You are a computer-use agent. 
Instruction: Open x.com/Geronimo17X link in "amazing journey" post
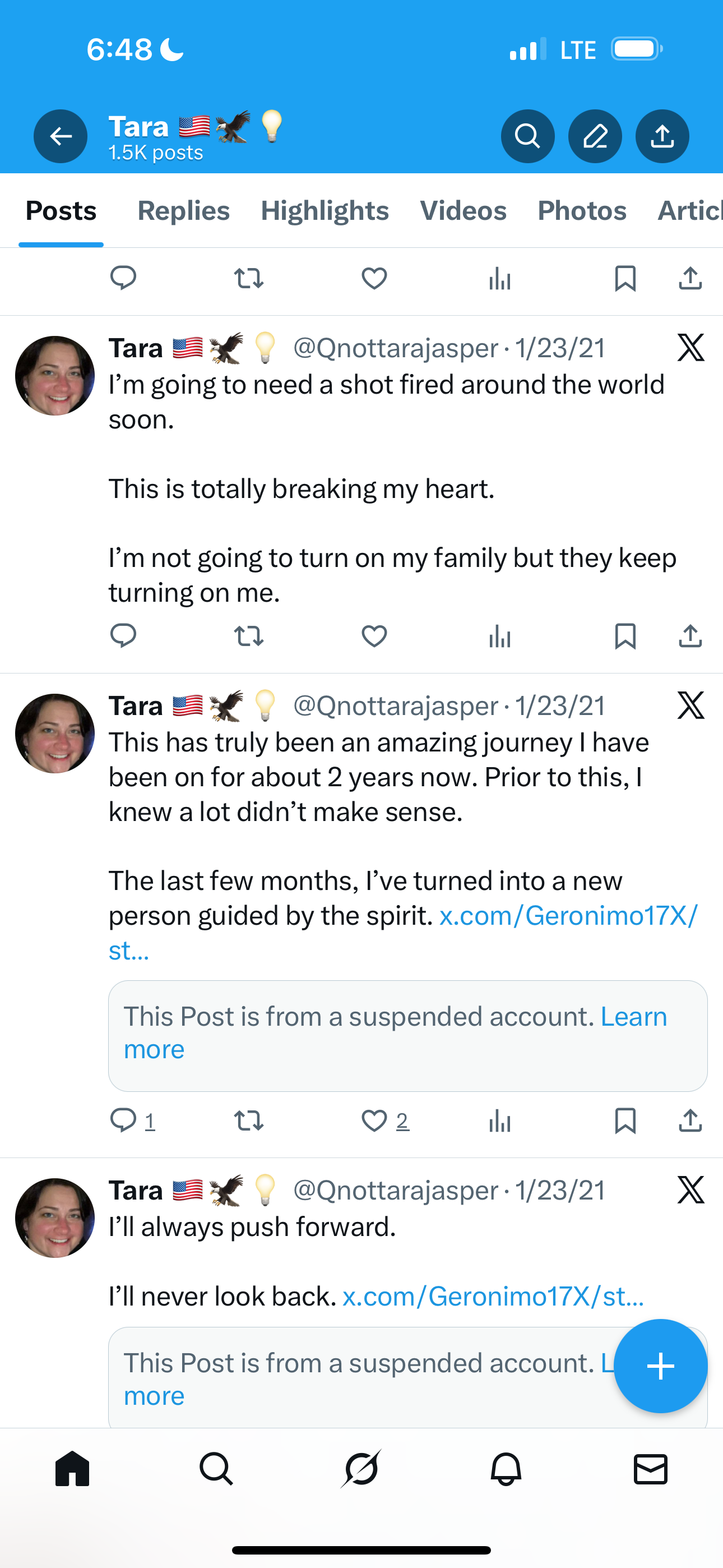pos(568,916)
